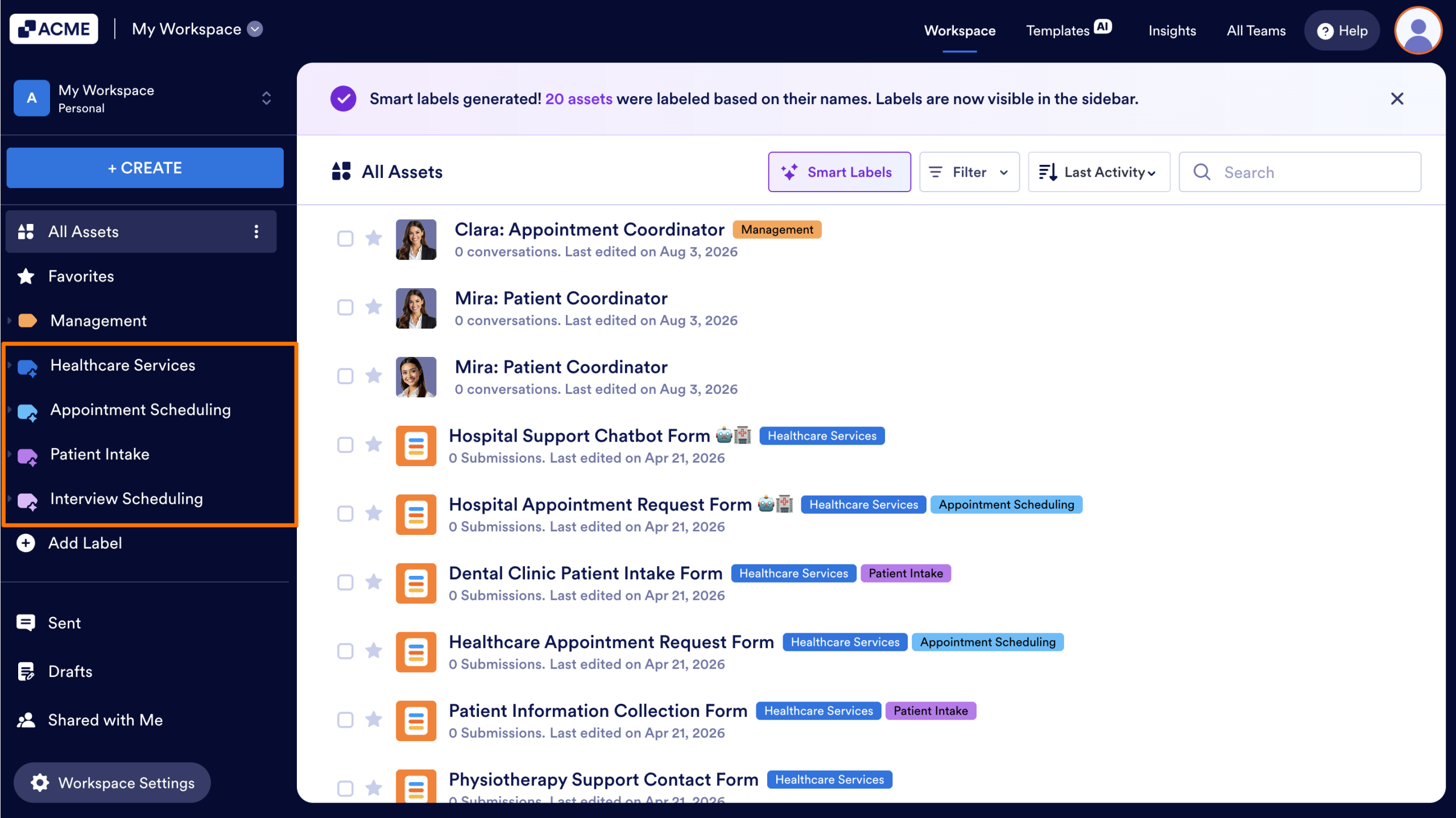The image size is (1456, 818).
Task: Expand the Interview Scheduling label arrow
Action: pos(10,499)
